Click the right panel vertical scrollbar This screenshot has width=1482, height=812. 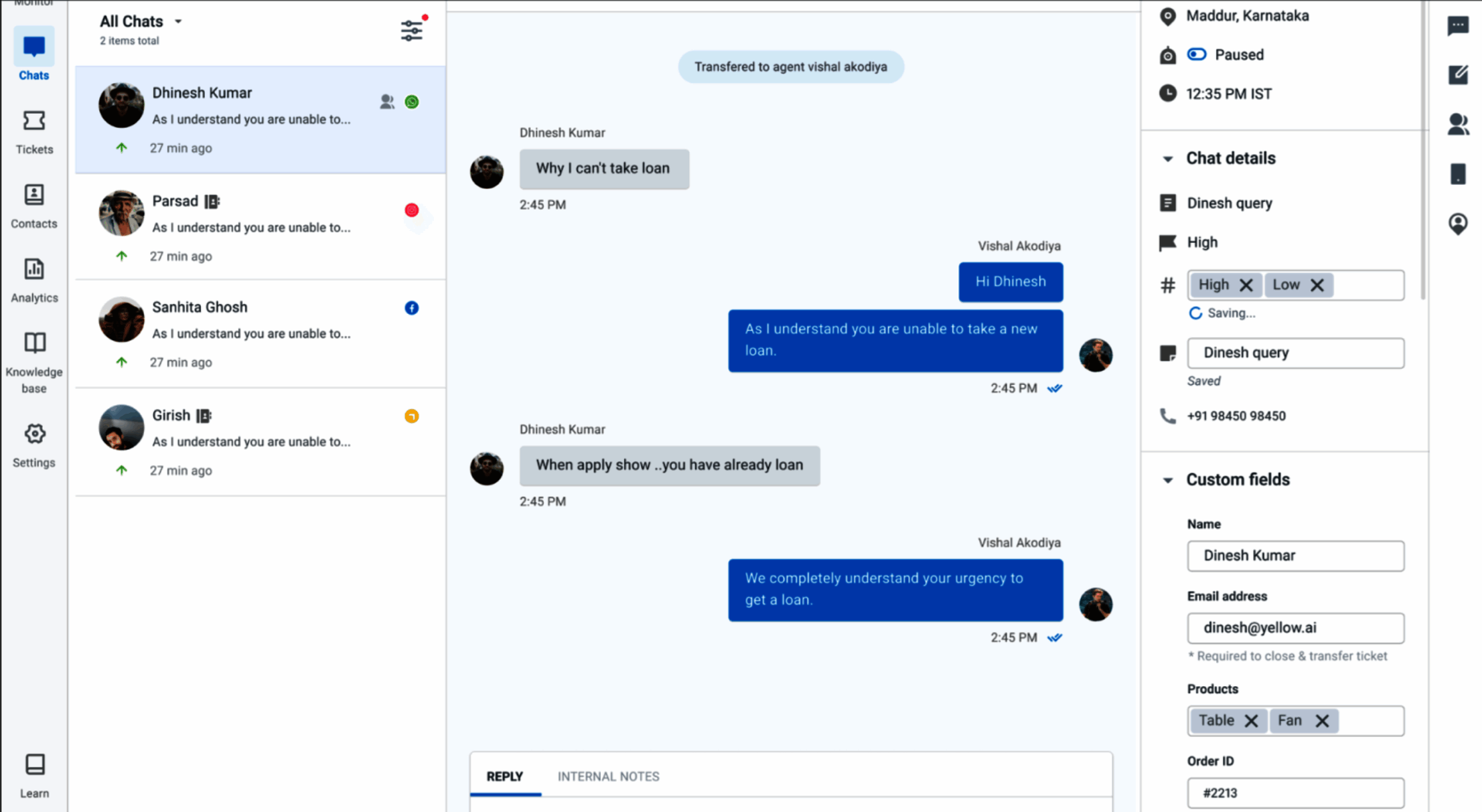tap(1422, 151)
